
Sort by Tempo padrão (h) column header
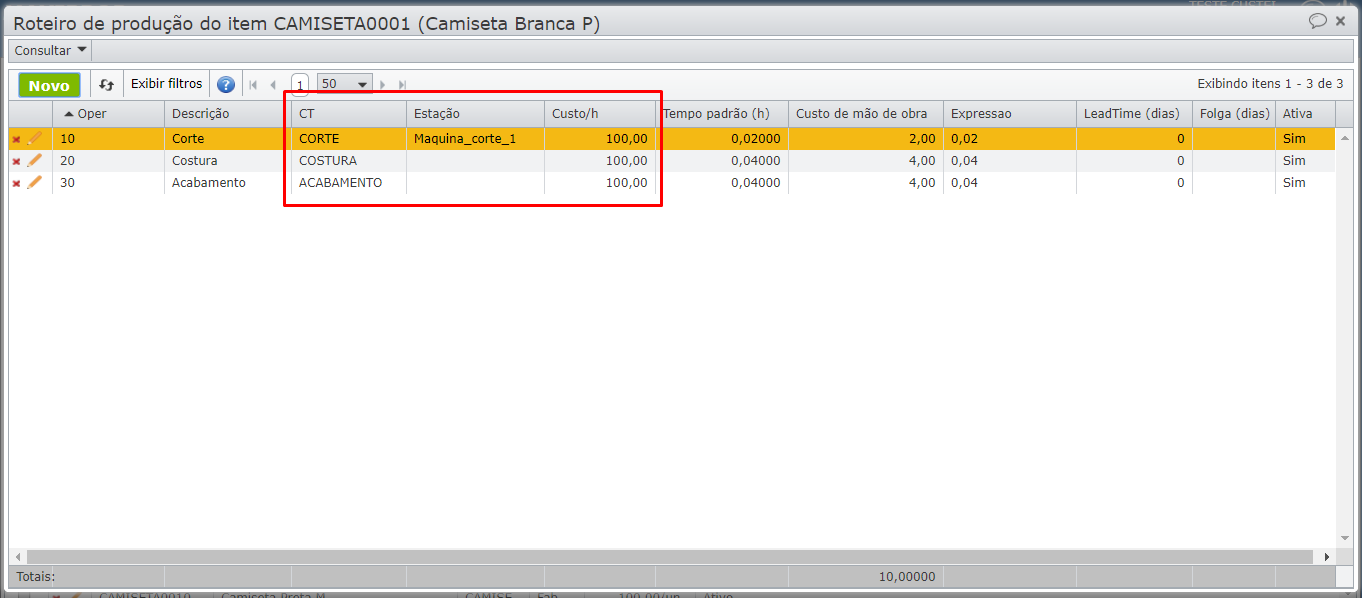tap(722, 113)
